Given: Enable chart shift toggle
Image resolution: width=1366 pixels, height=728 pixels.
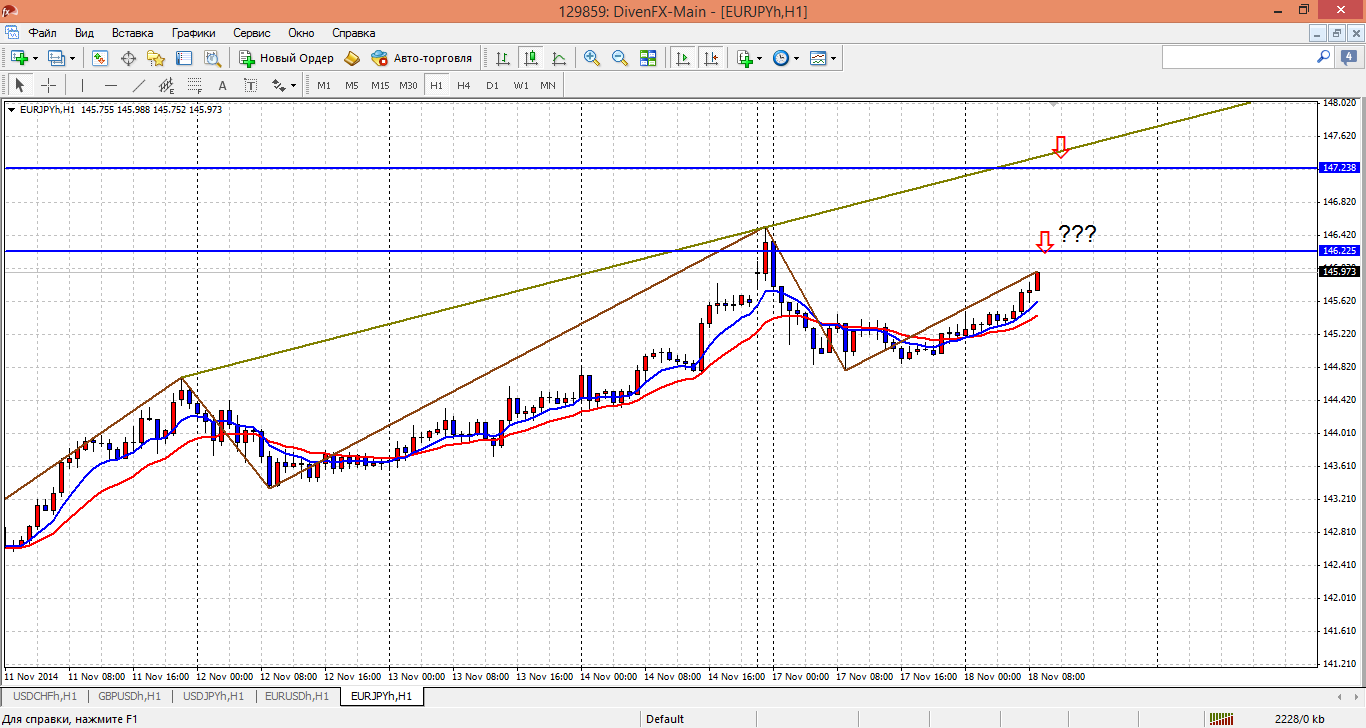Looking at the screenshot, I should click(x=711, y=58).
